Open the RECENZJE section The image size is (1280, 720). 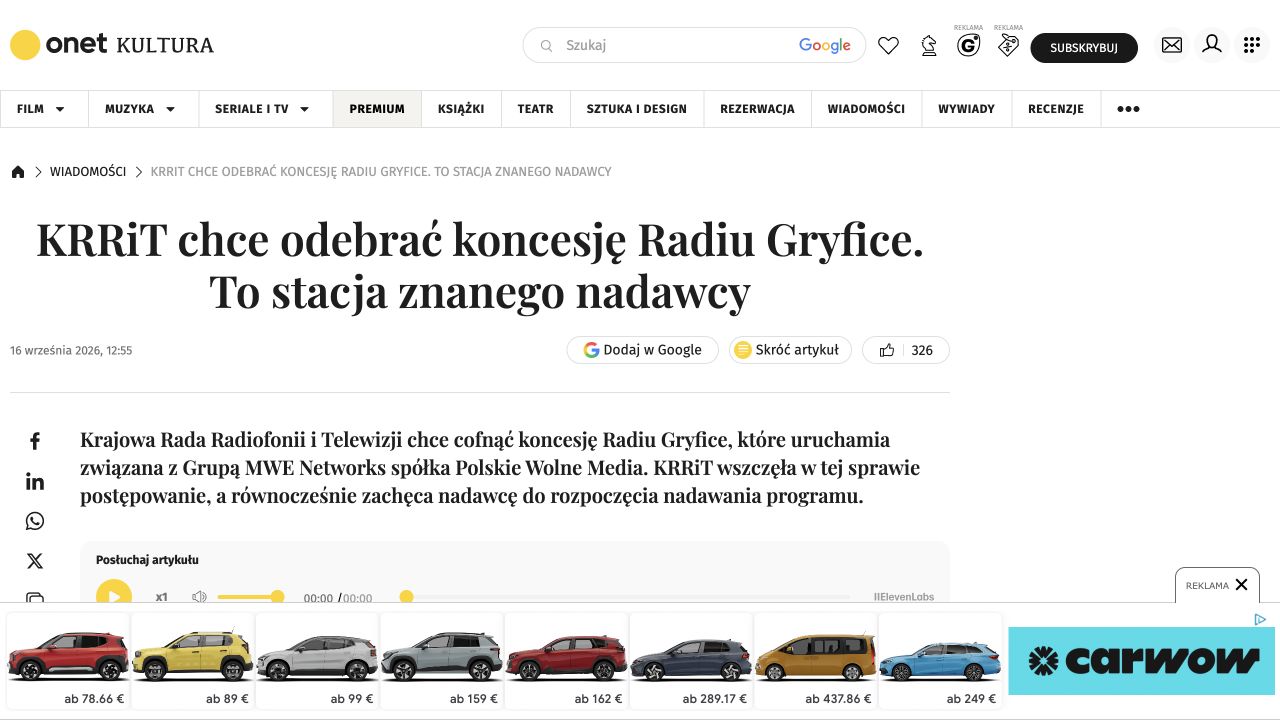pyautogui.click(x=1056, y=109)
